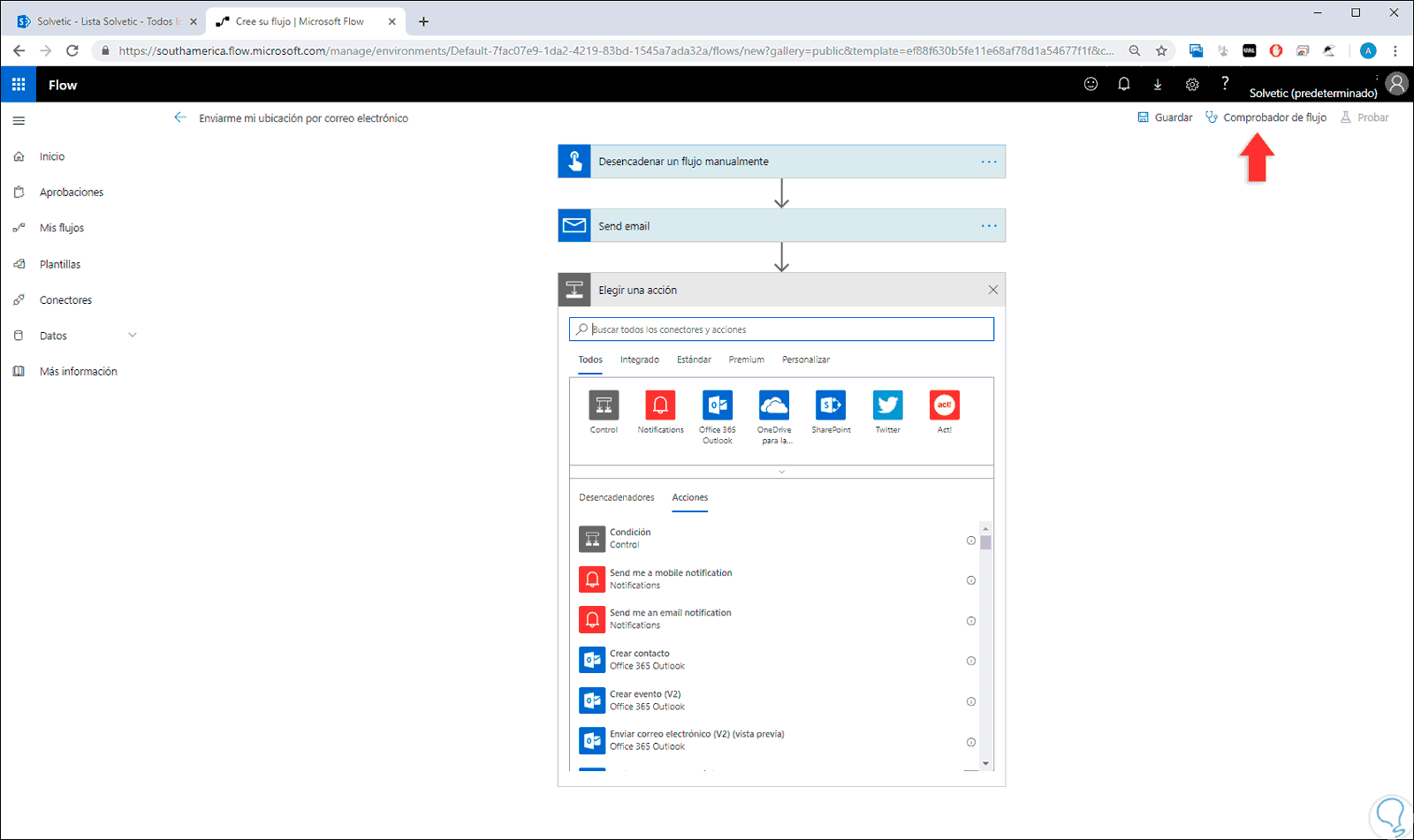Click the browser address bar URL

click(x=616, y=51)
